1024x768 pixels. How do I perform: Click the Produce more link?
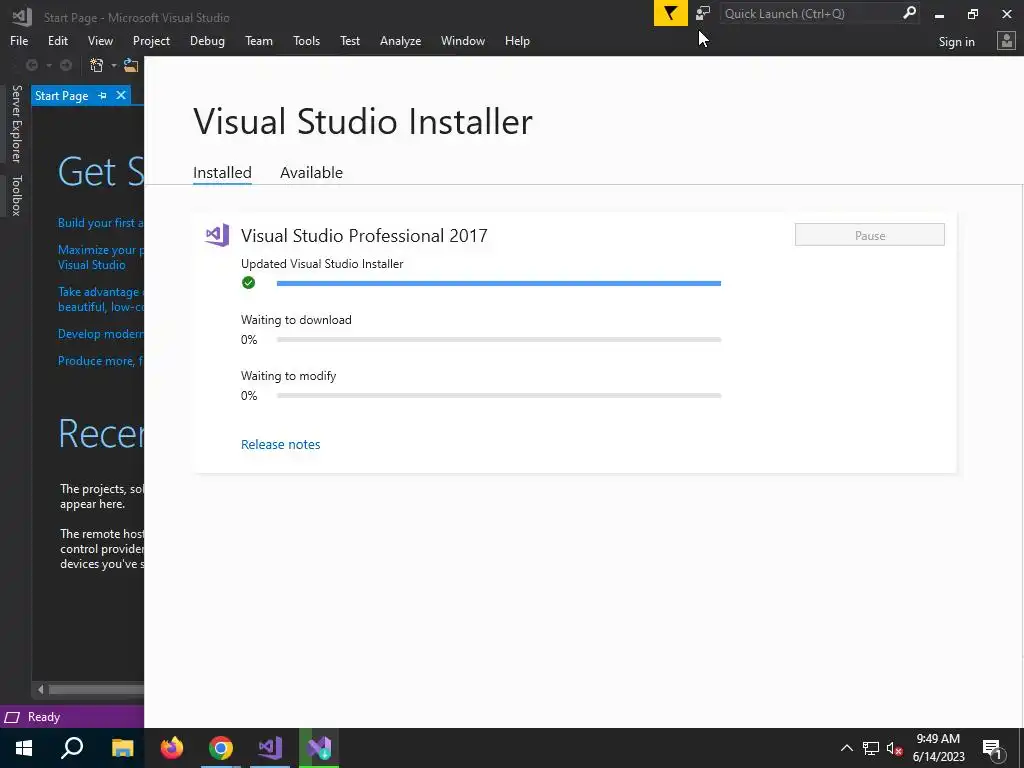coord(101,360)
